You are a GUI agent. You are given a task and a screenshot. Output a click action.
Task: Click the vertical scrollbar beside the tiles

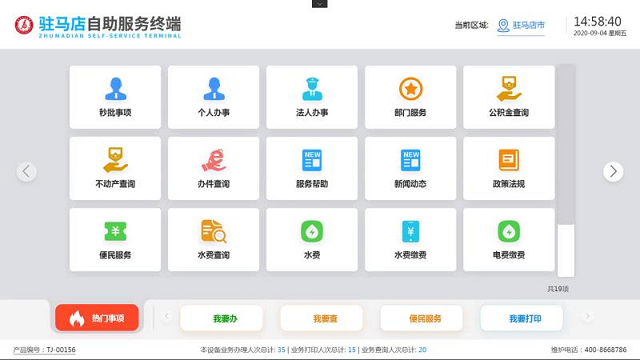[566, 171]
